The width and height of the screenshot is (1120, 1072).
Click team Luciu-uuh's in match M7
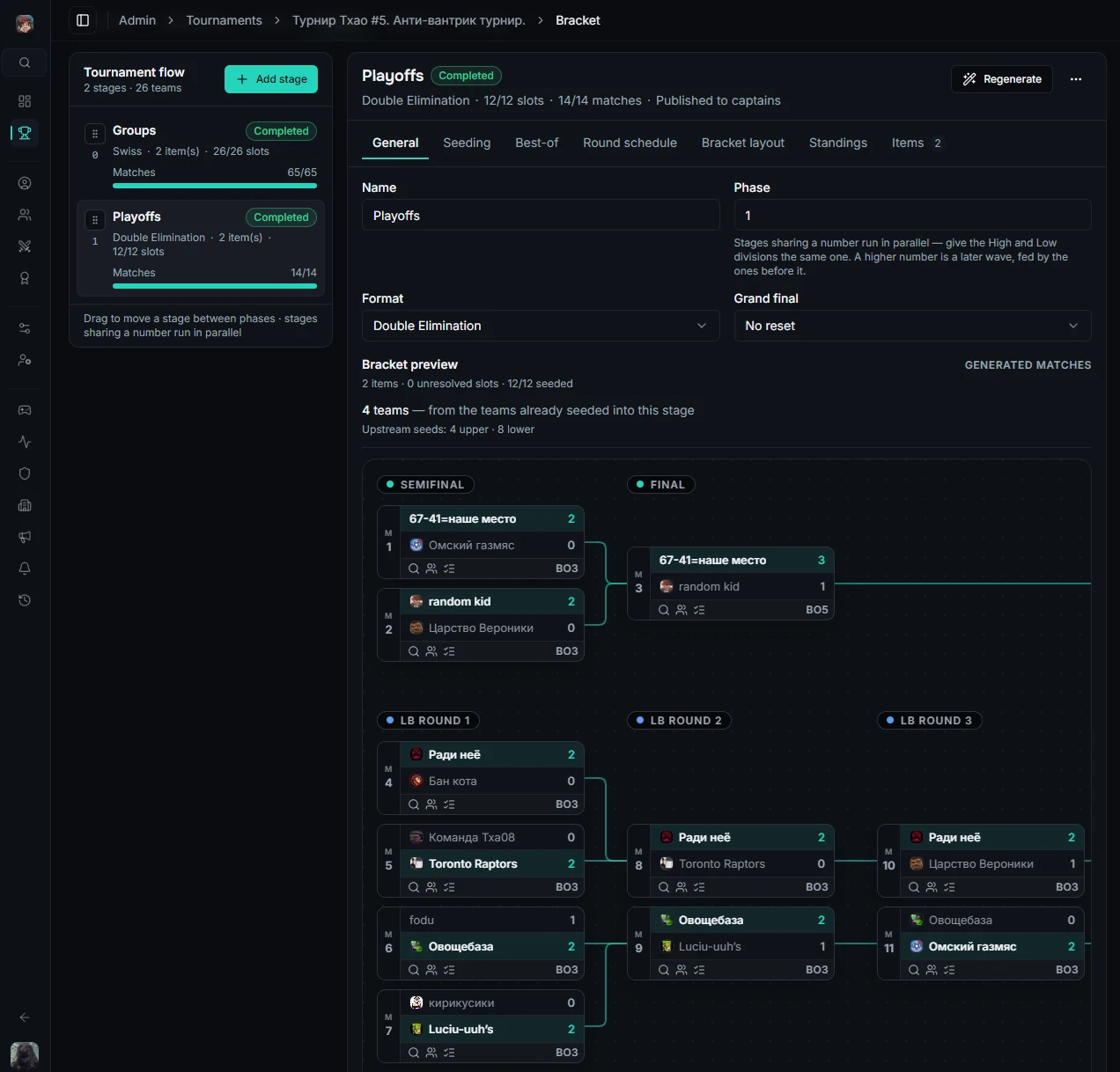coord(492,1030)
